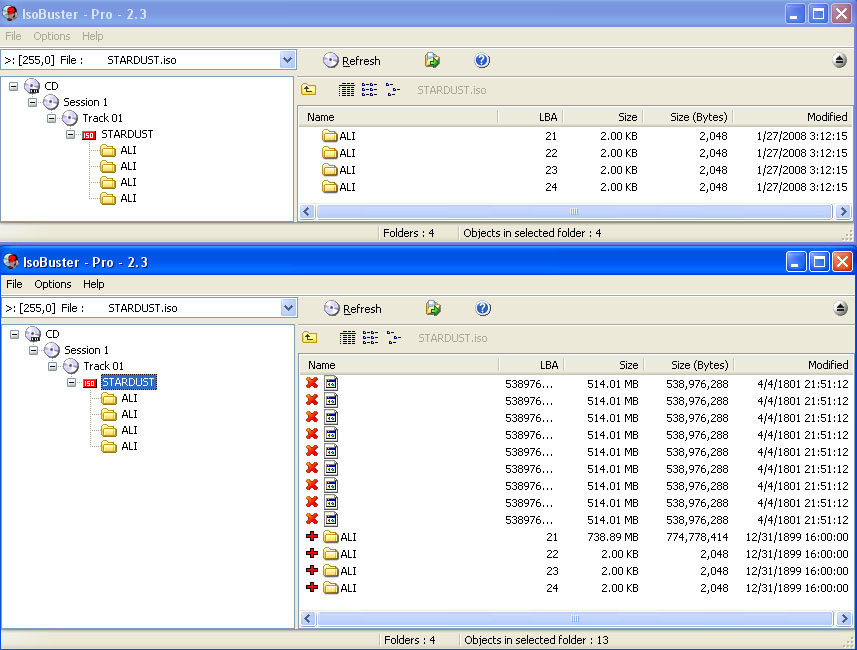Click Refresh in the upper IsoBuster window
This screenshot has width=857, height=650.
351,61
